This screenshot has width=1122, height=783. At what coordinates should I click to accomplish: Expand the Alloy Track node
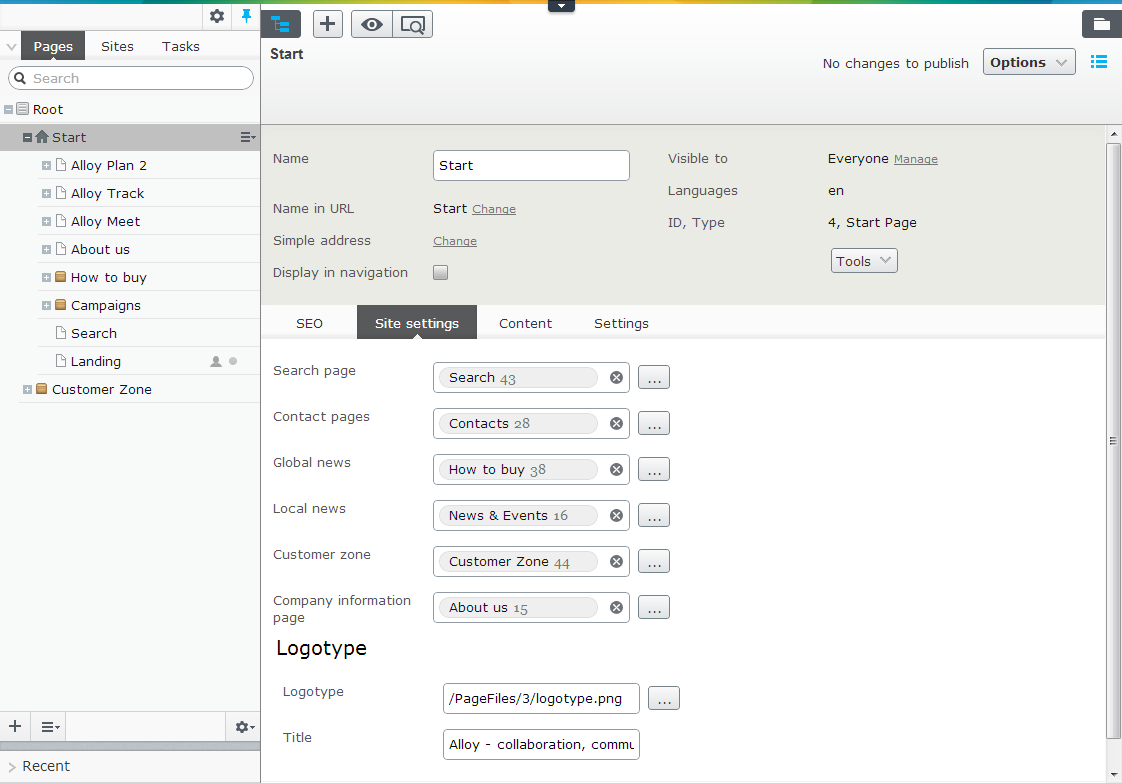[x=47, y=193]
